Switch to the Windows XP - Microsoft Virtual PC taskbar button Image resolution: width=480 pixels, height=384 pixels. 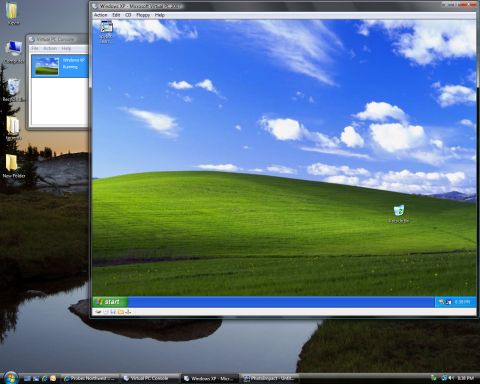[x=210, y=378]
